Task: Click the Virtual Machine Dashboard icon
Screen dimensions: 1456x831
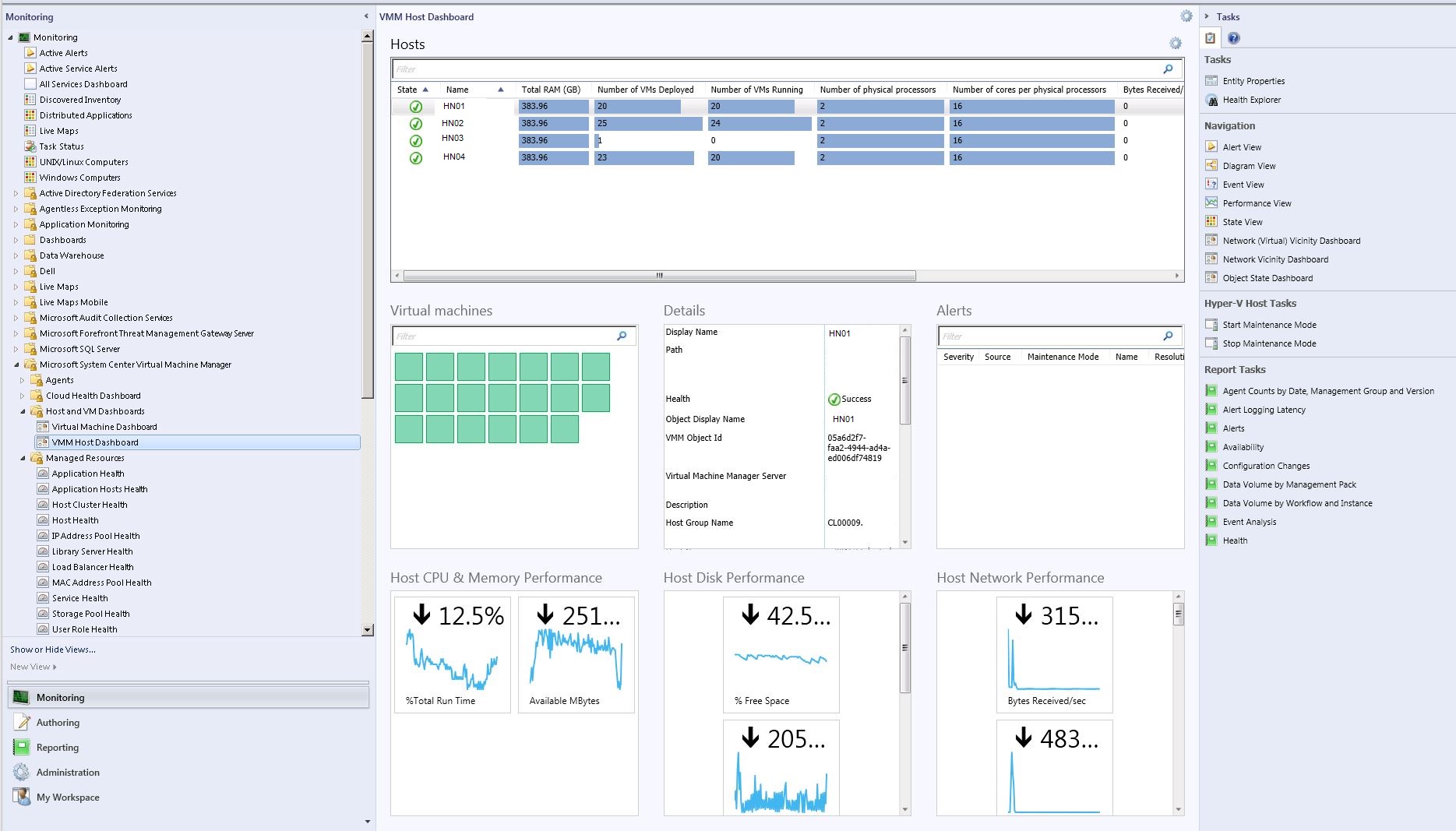Action: tap(43, 427)
